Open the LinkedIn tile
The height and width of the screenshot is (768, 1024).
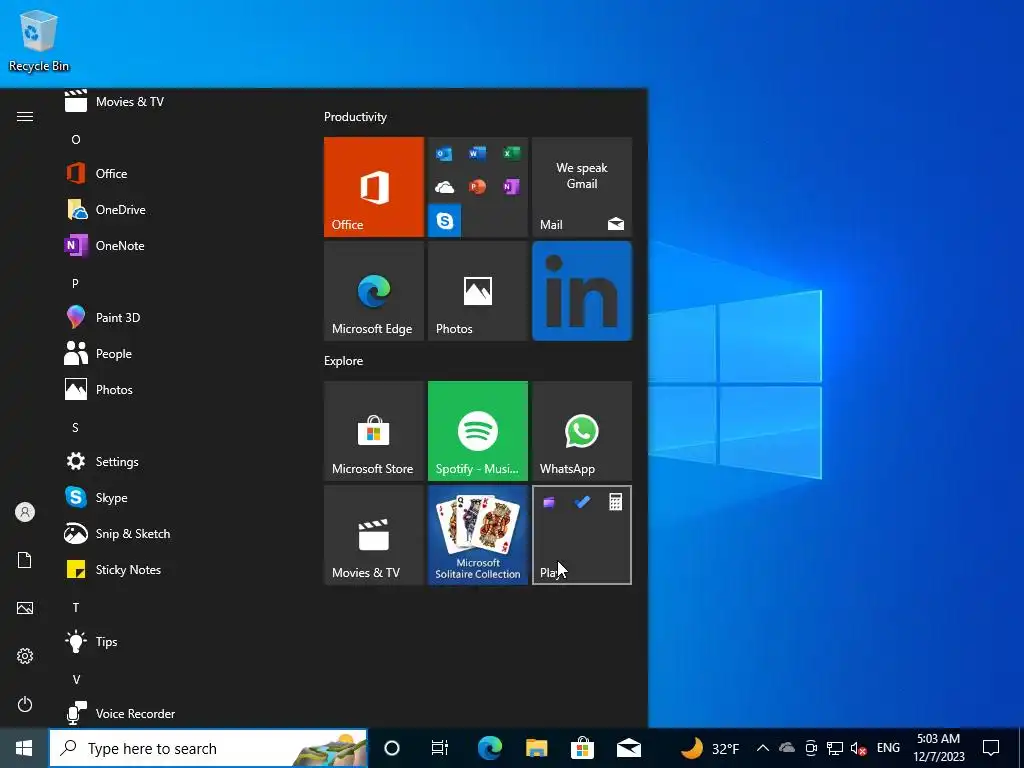(582, 291)
